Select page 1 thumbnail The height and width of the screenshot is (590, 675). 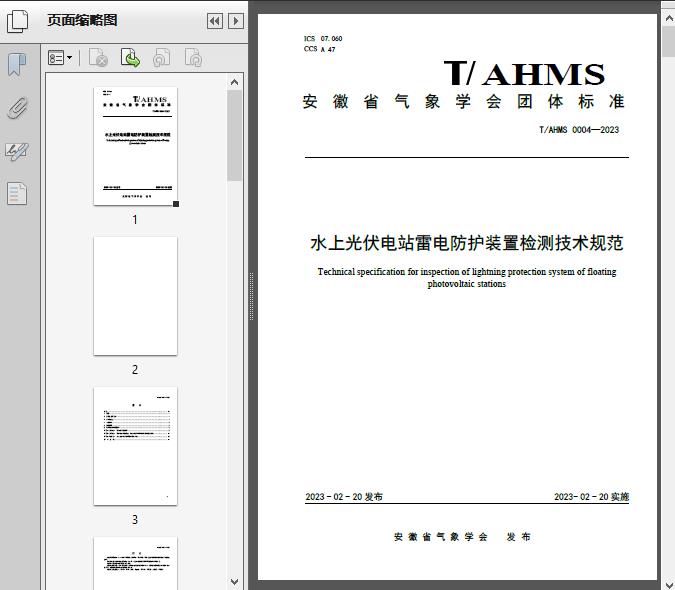click(x=135, y=146)
